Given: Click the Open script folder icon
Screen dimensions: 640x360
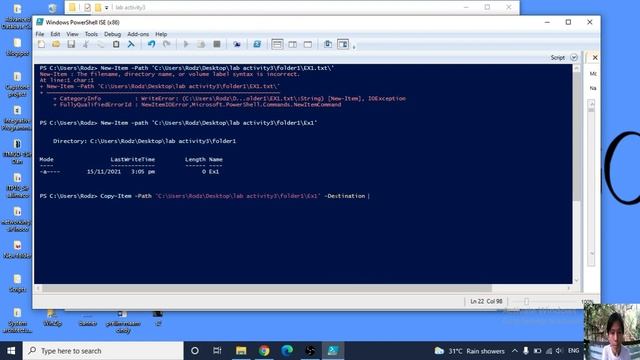Looking at the screenshot, I should (56, 44).
